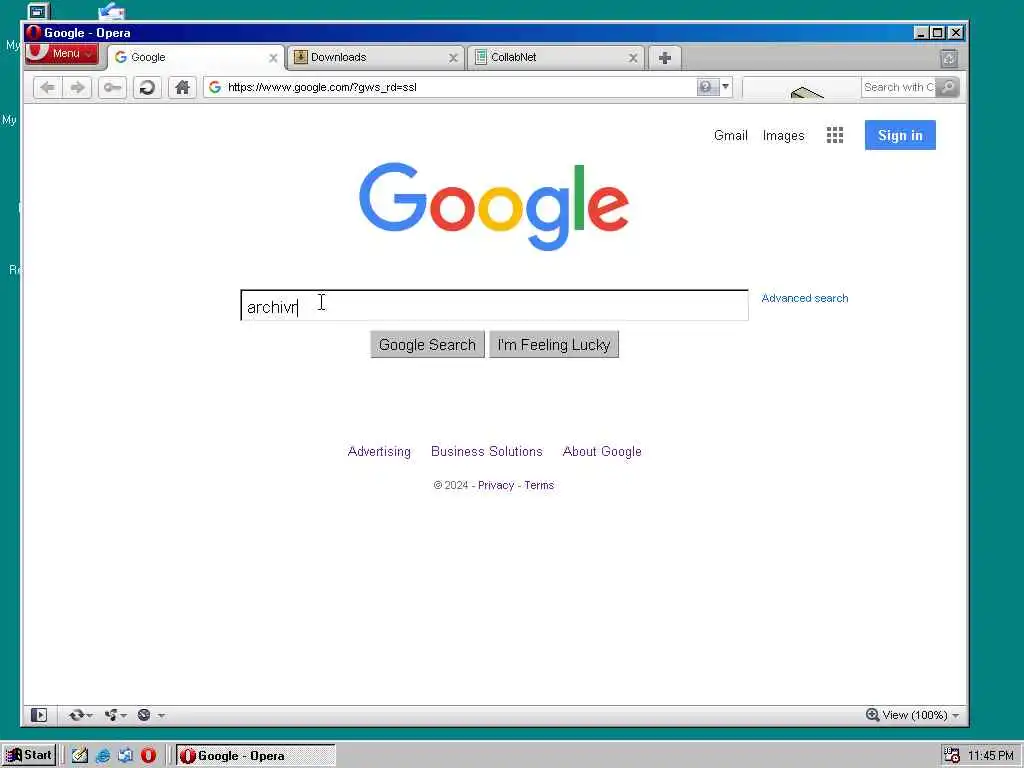This screenshot has height=768, width=1024.
Task: Click the Google search text box
Action: pos(494,306)
